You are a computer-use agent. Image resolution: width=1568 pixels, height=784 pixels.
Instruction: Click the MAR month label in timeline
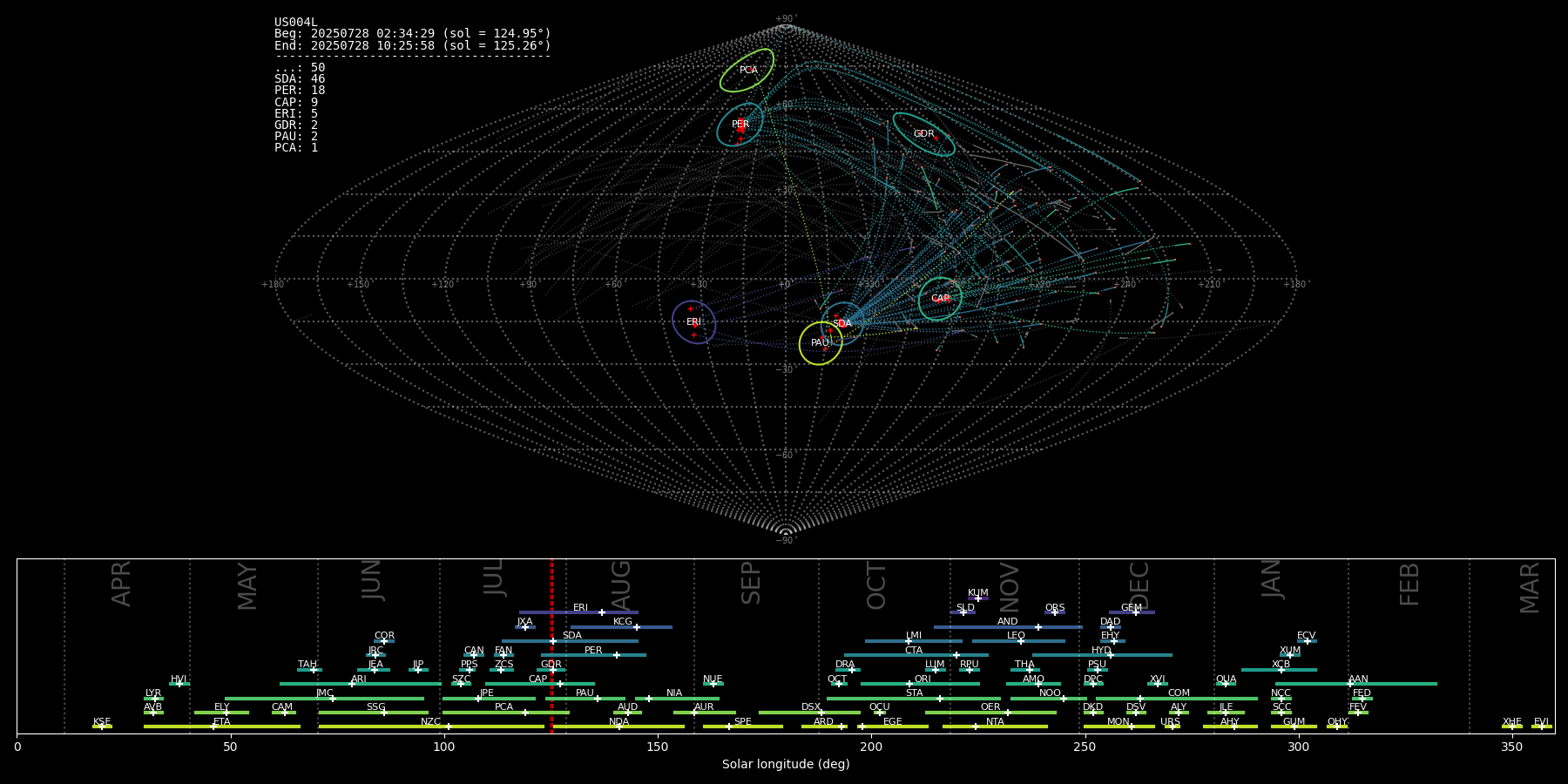(1530, 588)
